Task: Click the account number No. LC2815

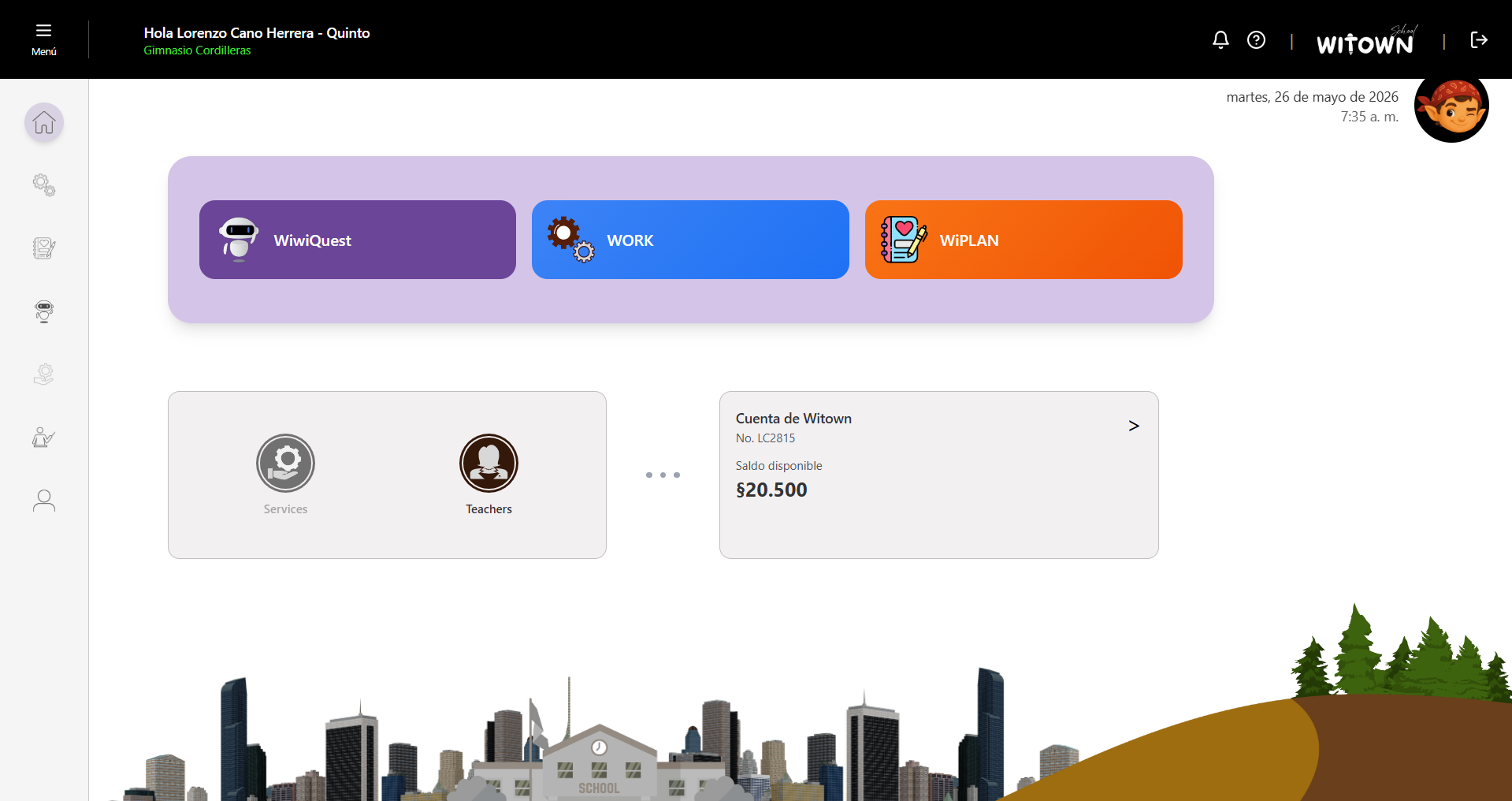Action: [x=765, y=438]
